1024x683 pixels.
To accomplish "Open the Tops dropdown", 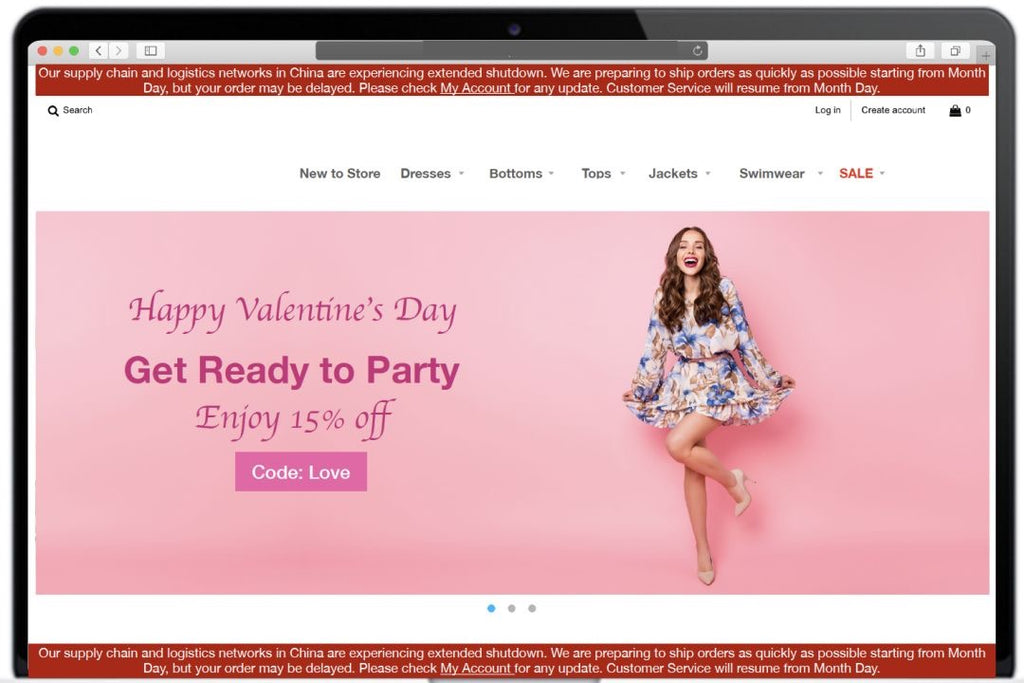I will pos(602,173).
